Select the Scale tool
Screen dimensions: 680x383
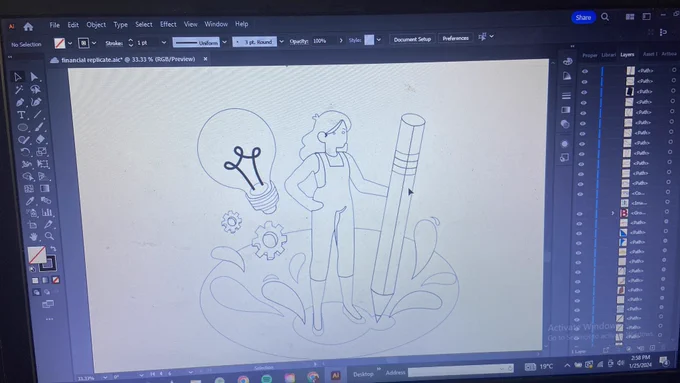pyautogui.click(x=42, y=151)
